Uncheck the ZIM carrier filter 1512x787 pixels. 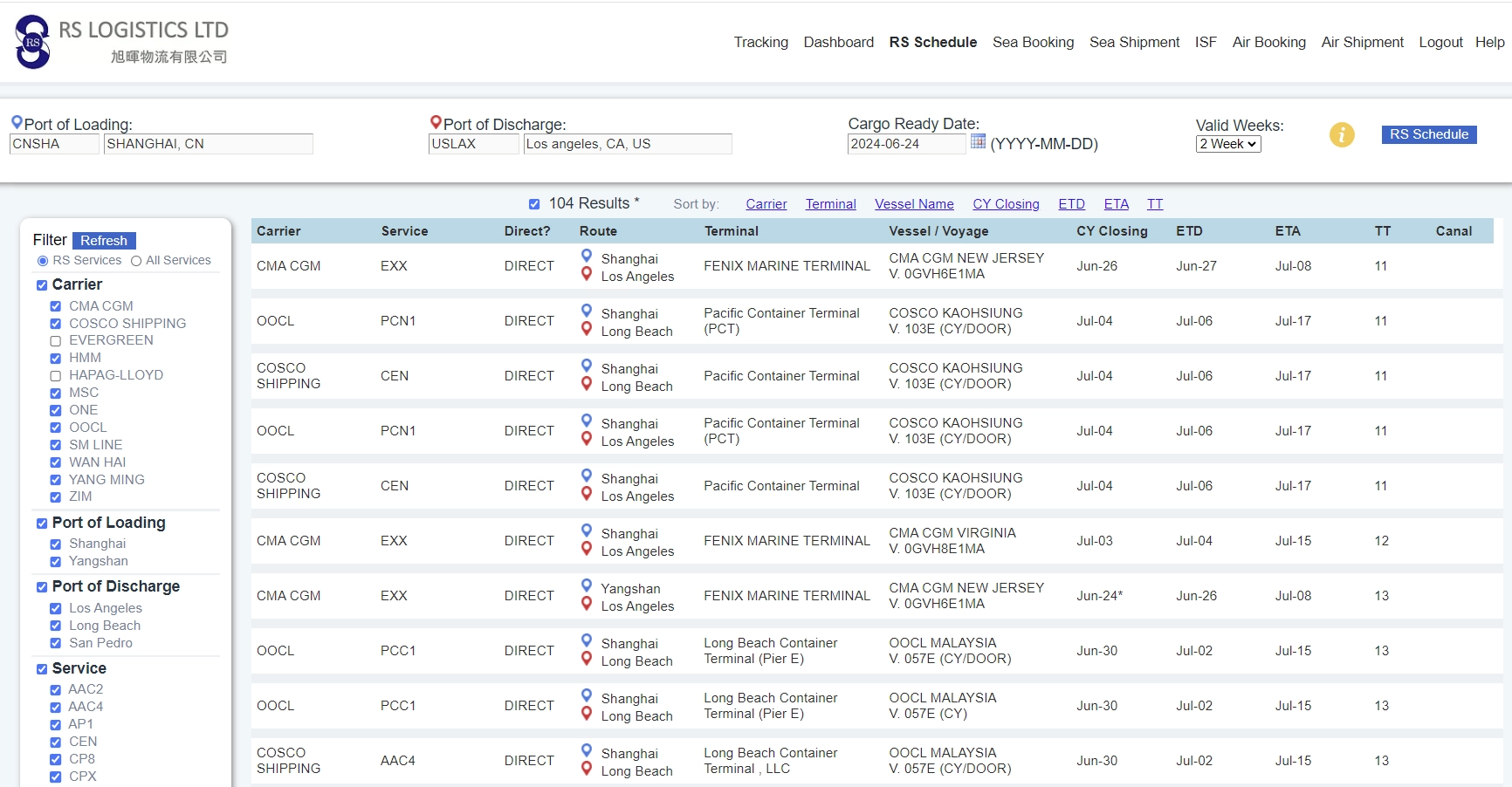click(x=56, y=497)
